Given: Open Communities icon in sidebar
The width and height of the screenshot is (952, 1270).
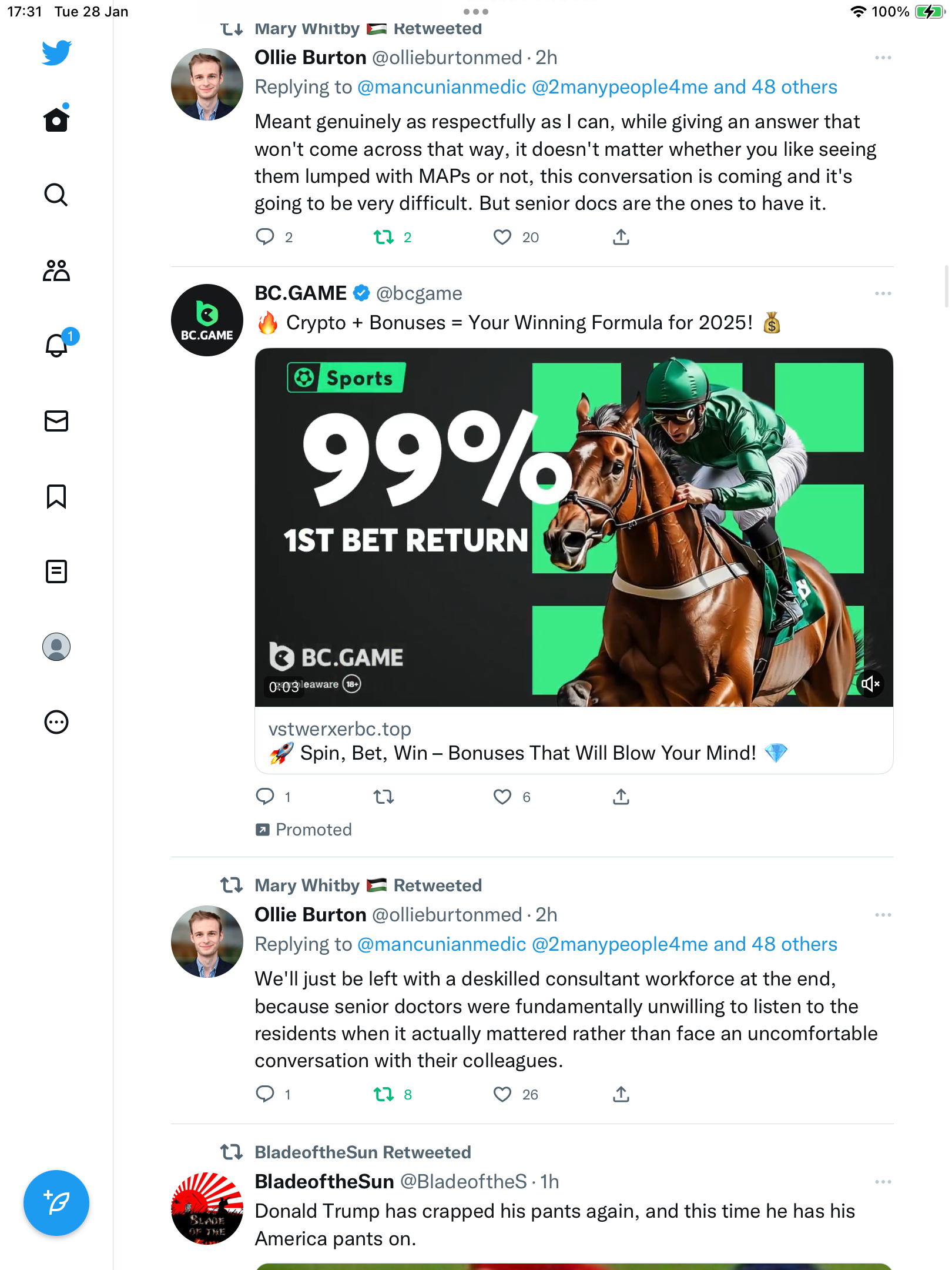Looking at the screenshot, I should pos(56,270).
